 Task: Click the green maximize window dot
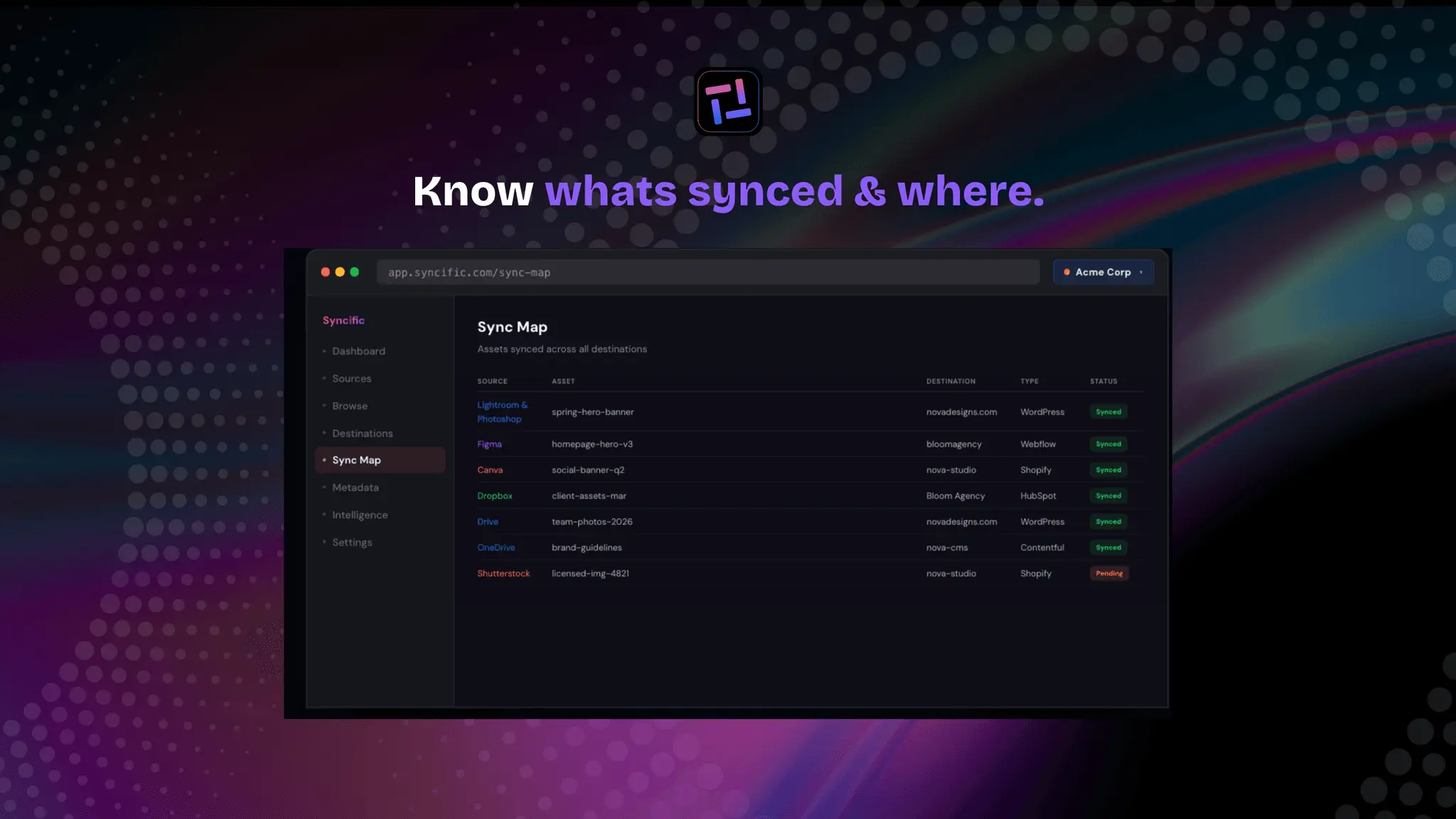point(355,272)
